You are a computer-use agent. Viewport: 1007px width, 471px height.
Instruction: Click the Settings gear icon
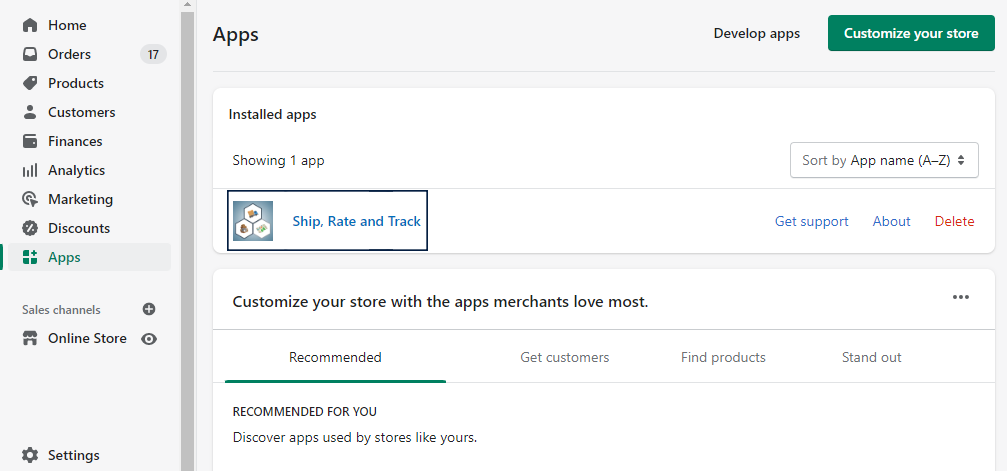30,455
